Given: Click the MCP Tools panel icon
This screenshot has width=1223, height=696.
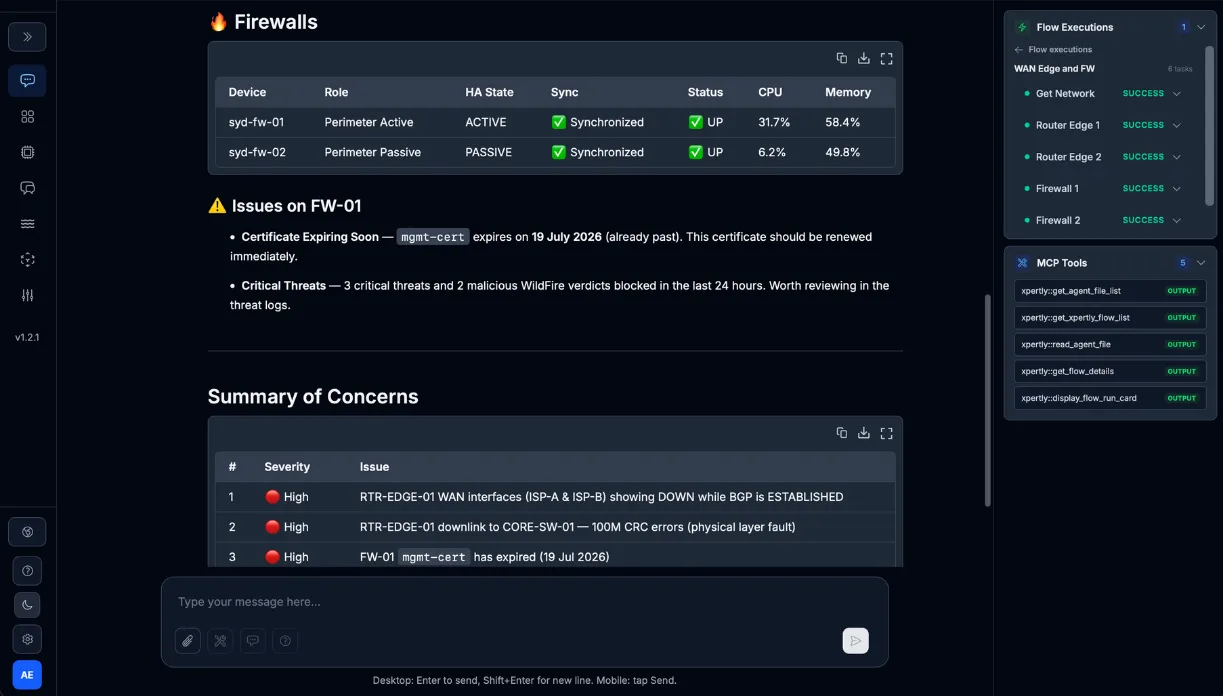Looking at the screenshot, I should 1022,263.
